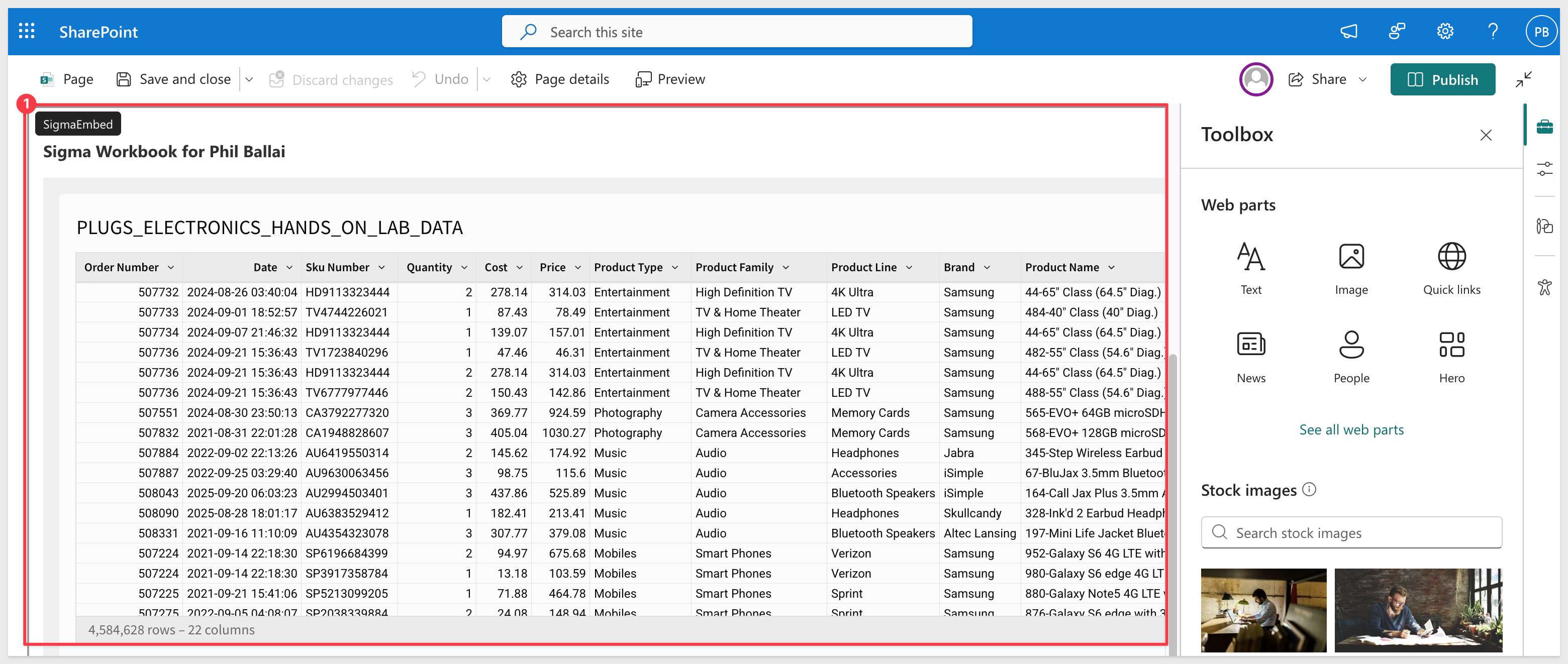Collapse the editing view with shrink arrows icon

point(1524,79)
